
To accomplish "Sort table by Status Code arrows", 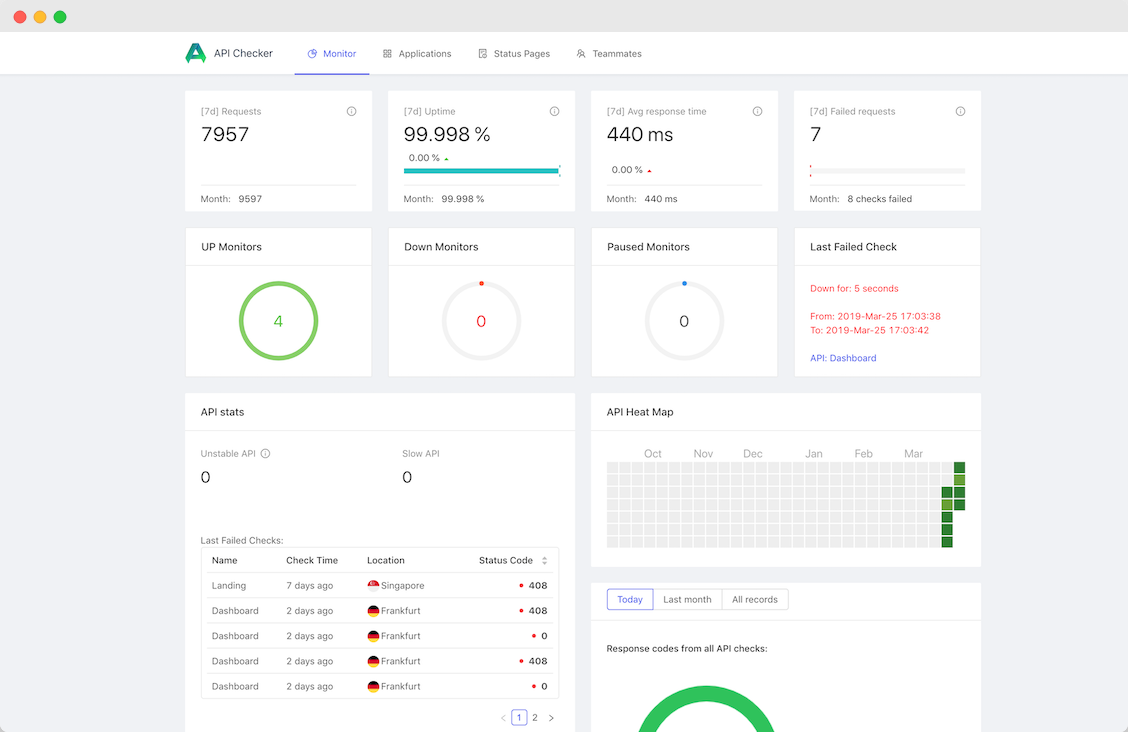I will click(545, 561).
